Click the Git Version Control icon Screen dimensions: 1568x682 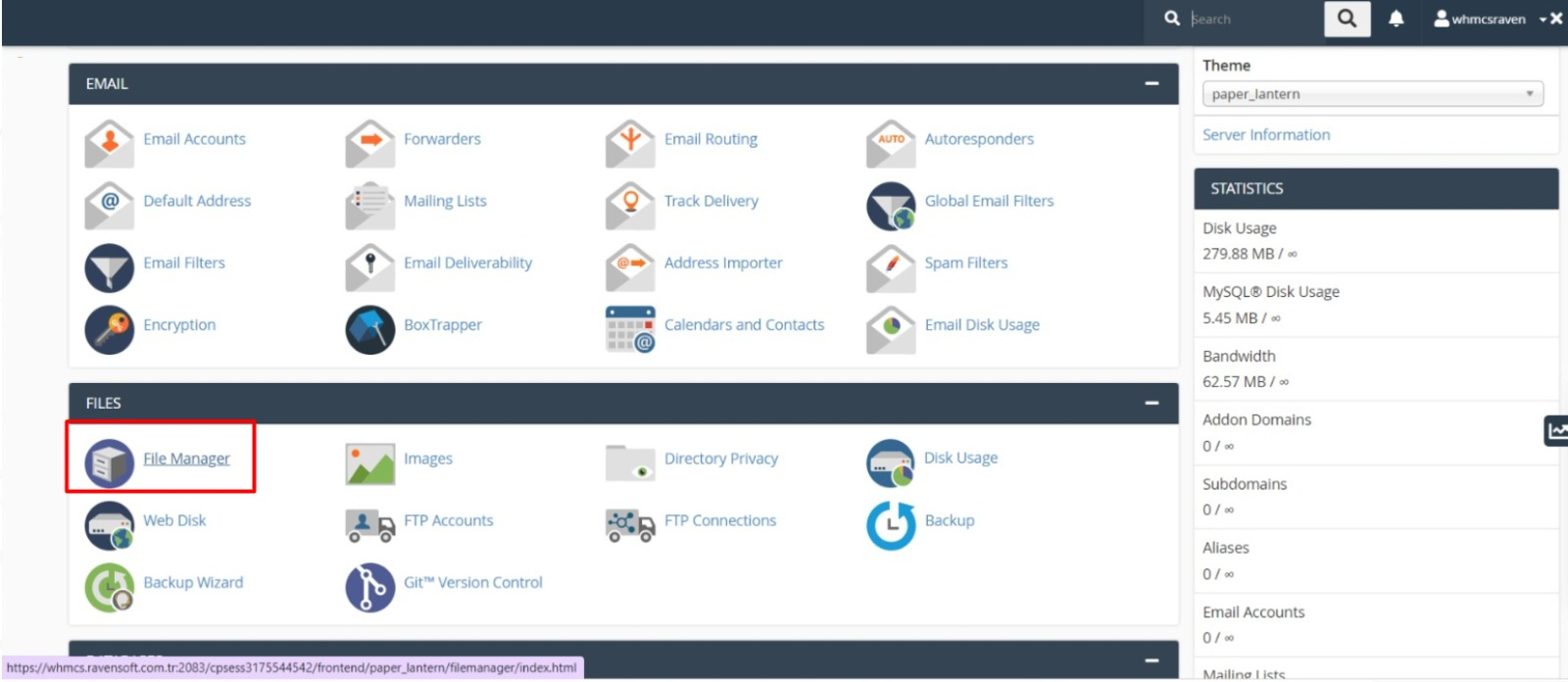(x=369, y=586)
